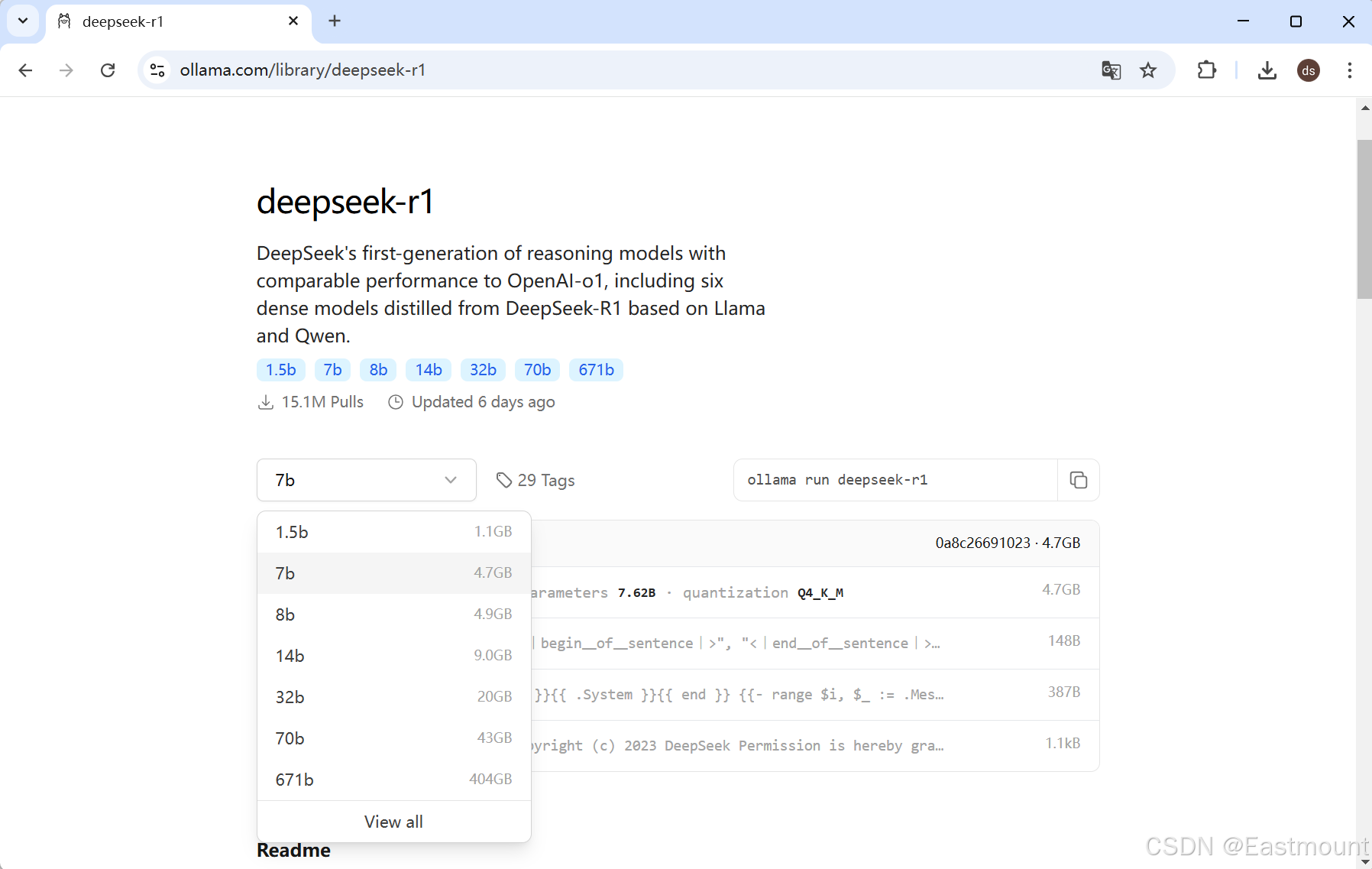The height and width of the screenshot is (869, 1372).
Task: Click the 671b tag chip
Action: coord(596,370)
